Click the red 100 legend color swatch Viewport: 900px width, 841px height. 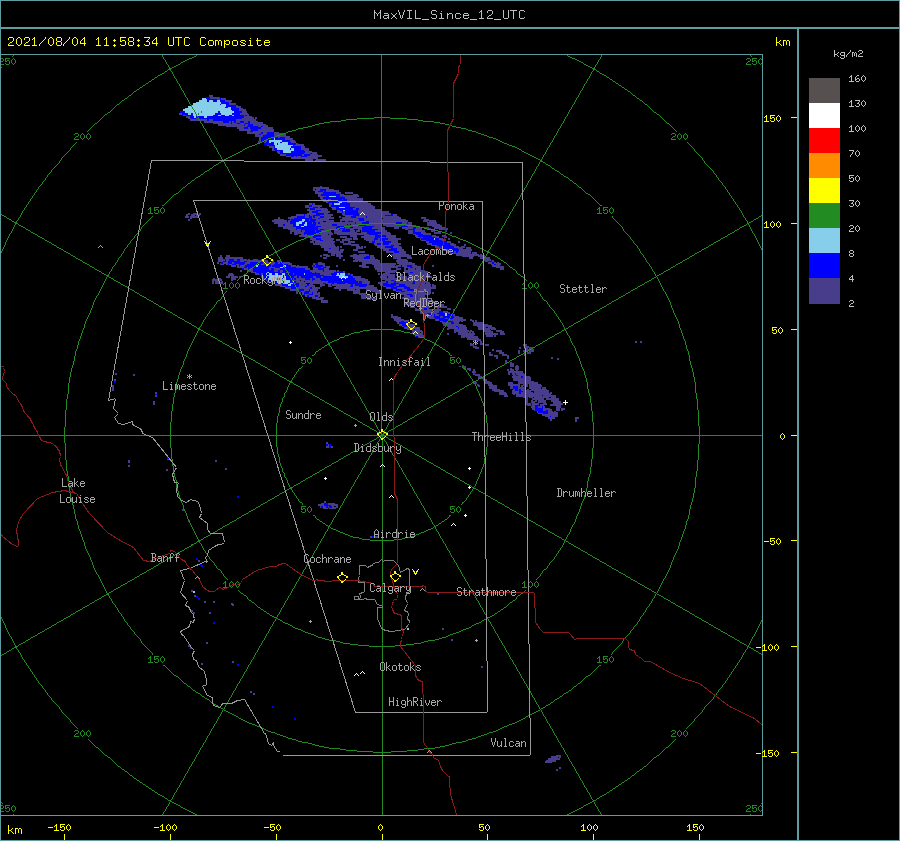[x=824, y=141]
